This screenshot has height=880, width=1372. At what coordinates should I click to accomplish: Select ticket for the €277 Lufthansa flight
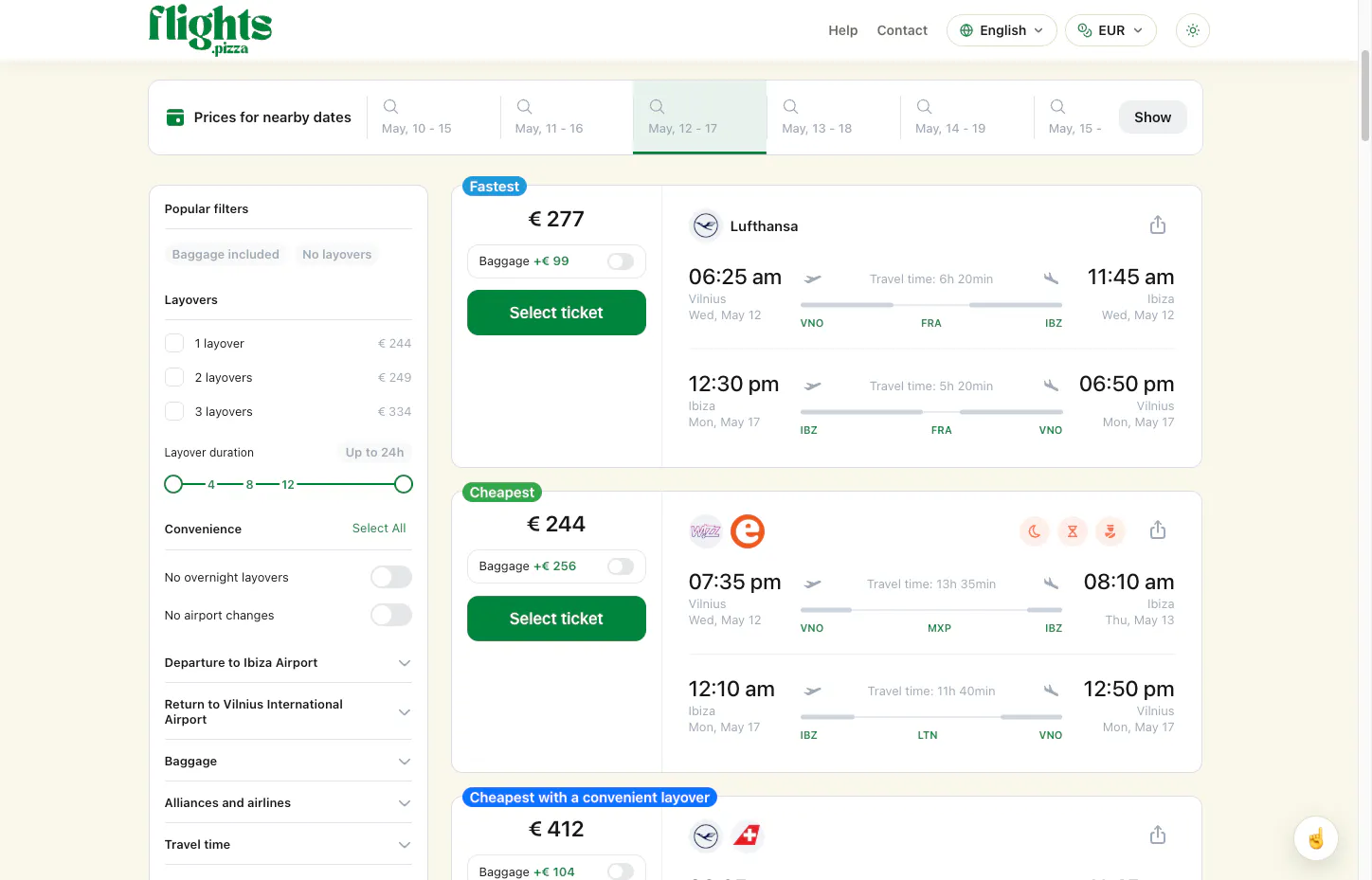[x=556, y=313]
